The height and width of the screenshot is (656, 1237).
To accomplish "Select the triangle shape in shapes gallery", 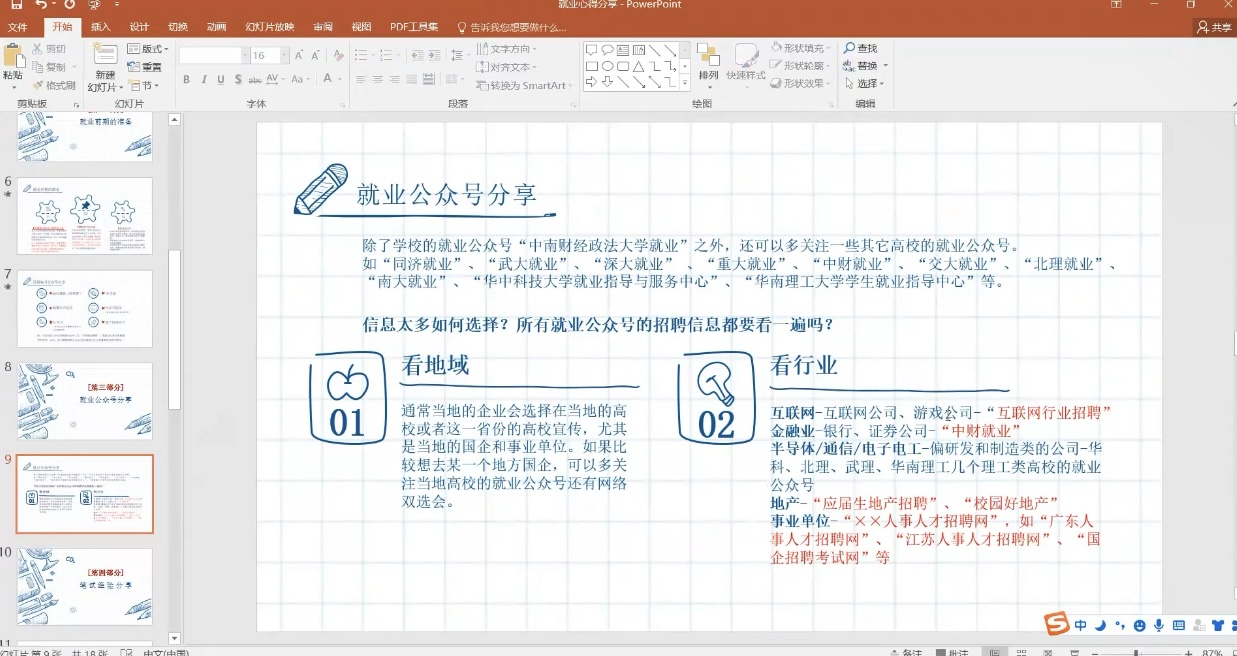I will click(x=639, y=66).
